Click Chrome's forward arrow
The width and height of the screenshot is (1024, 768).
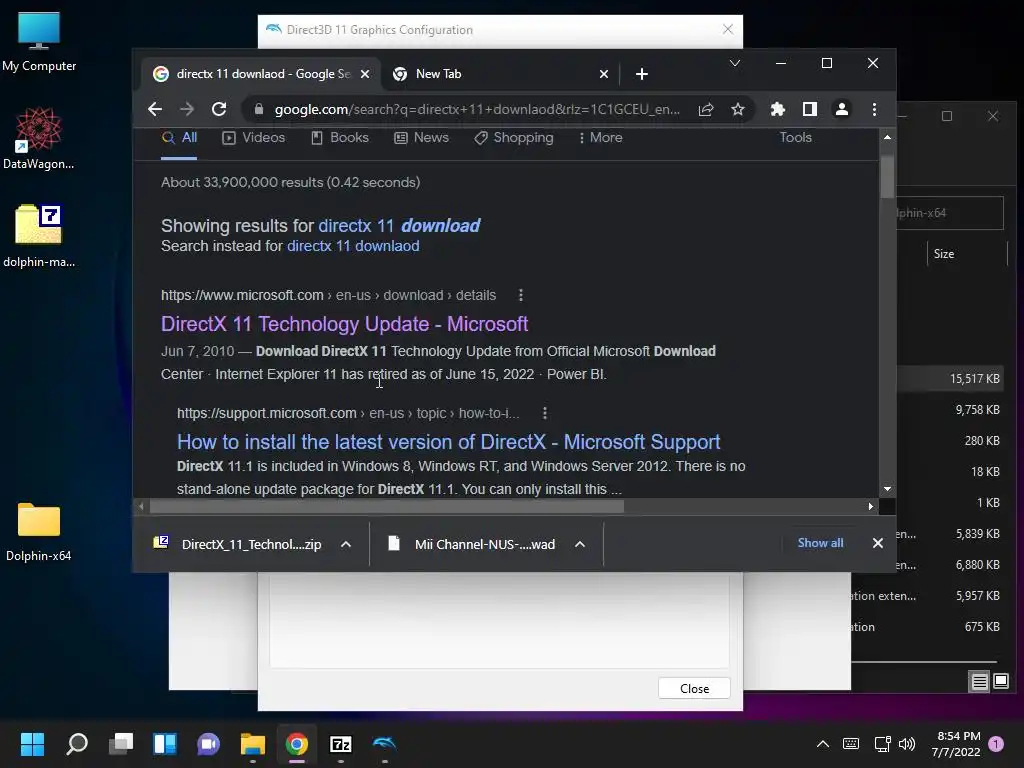coord(187,109)
